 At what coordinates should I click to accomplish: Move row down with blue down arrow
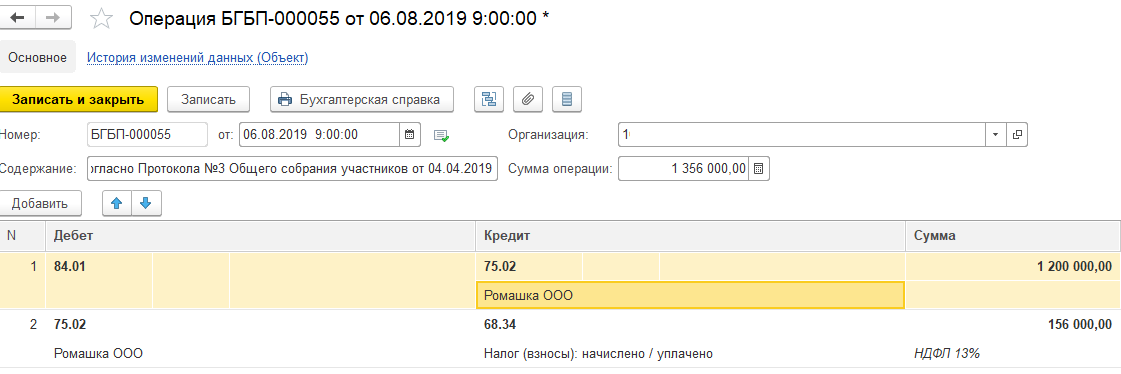point(147,203)
